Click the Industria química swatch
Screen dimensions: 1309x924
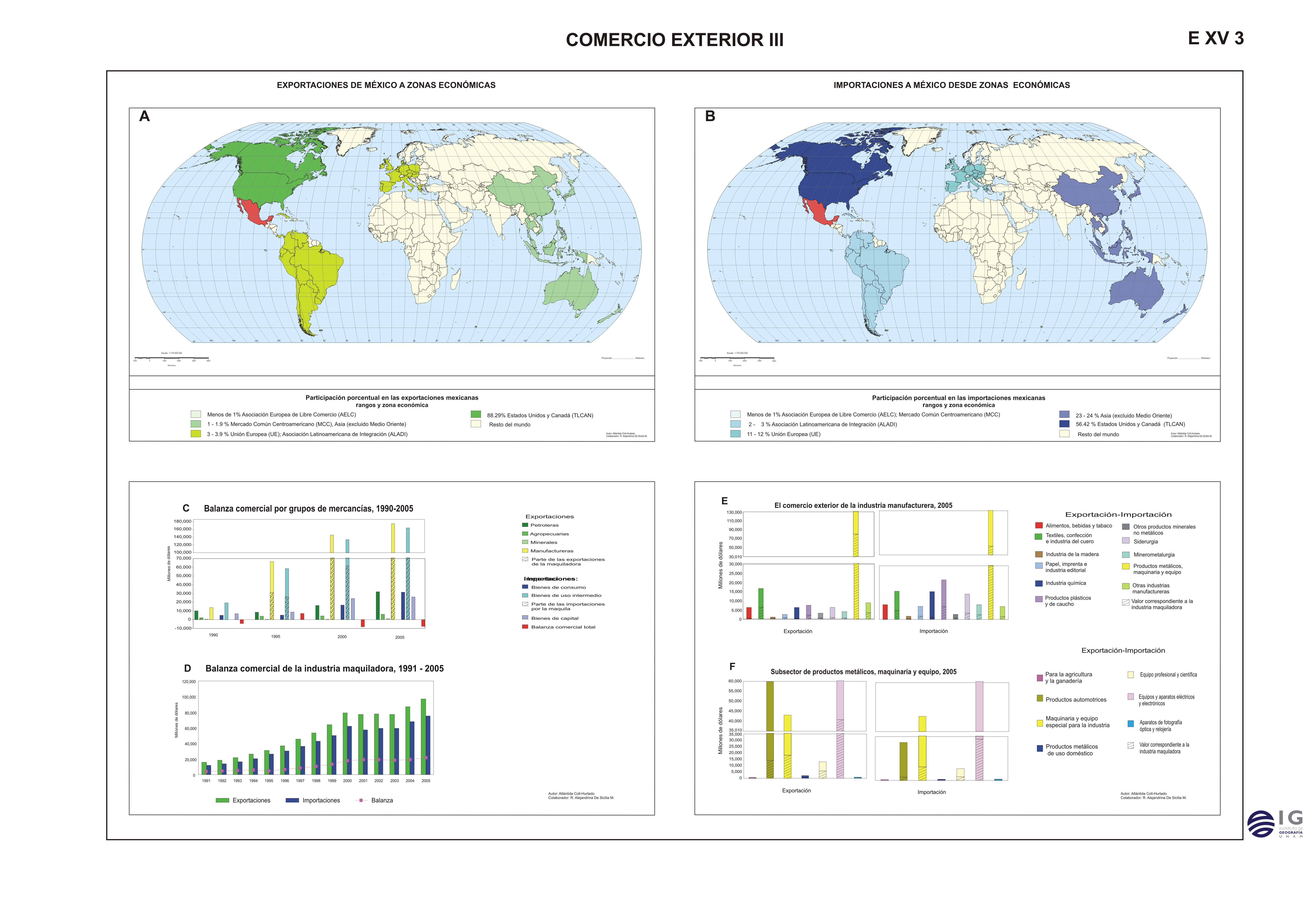[x=1039, y=584]
